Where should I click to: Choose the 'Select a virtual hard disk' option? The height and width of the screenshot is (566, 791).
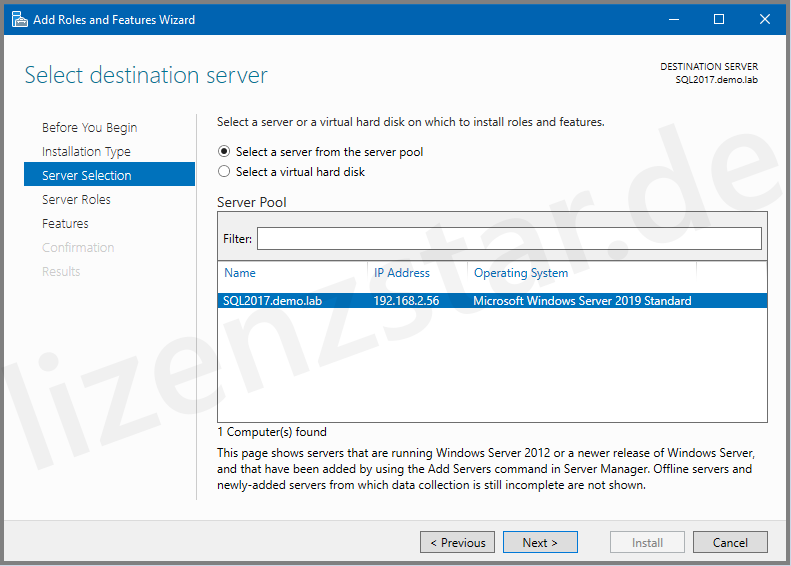(224, 172)
